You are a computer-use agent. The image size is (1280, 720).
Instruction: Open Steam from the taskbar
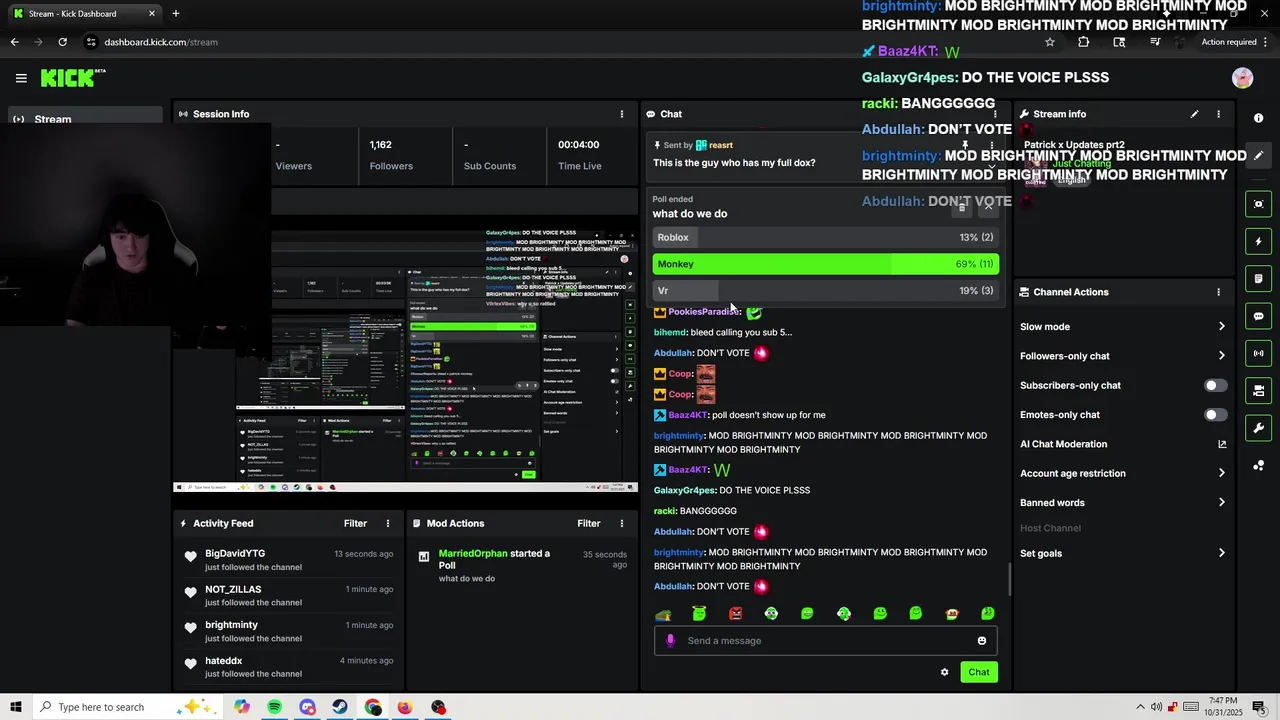coord(340,707)
